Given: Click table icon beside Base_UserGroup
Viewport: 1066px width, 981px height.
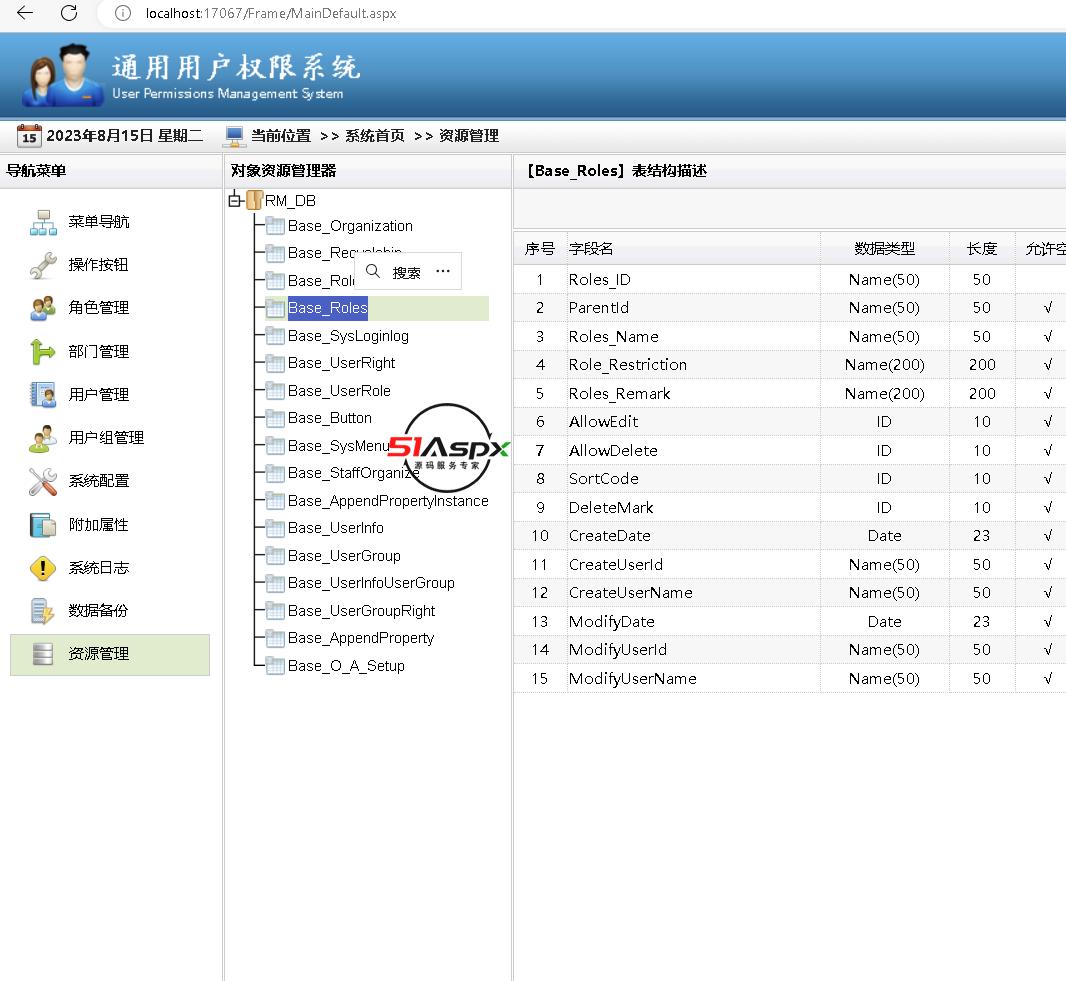Looking at the screenshot, I should [275, 556].
